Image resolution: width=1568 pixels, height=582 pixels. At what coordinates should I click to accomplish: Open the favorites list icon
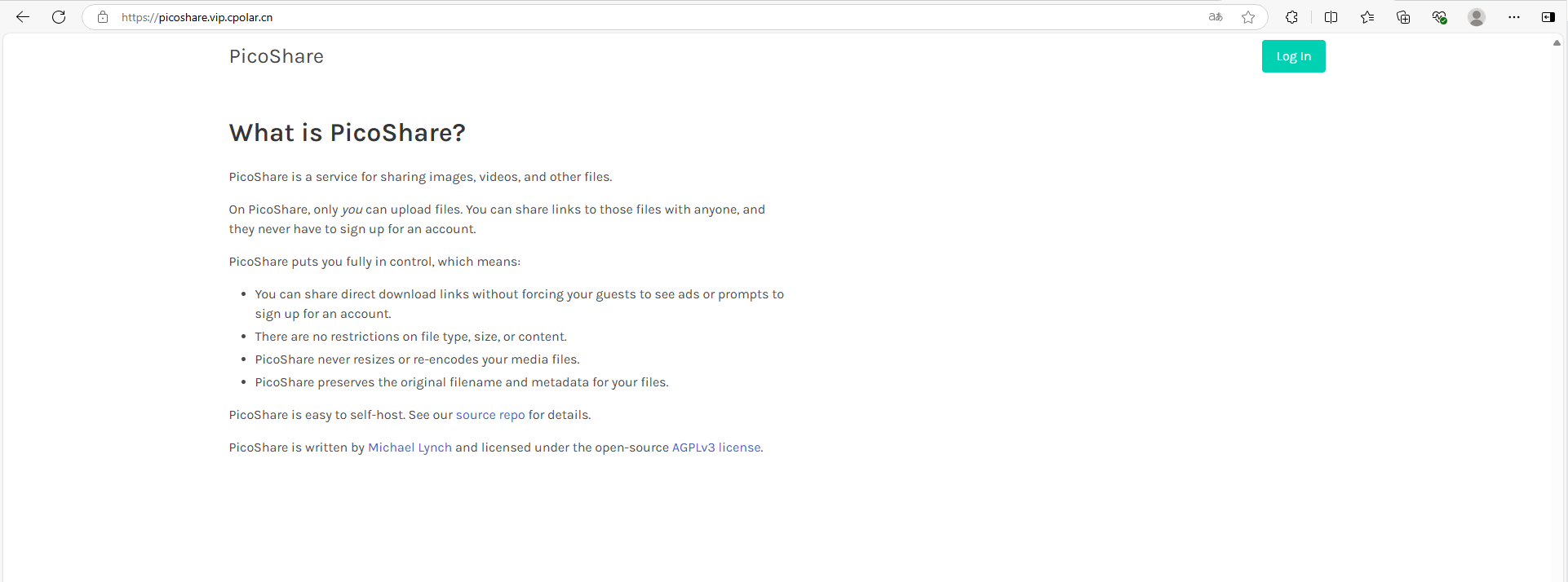coord(1367,17)
